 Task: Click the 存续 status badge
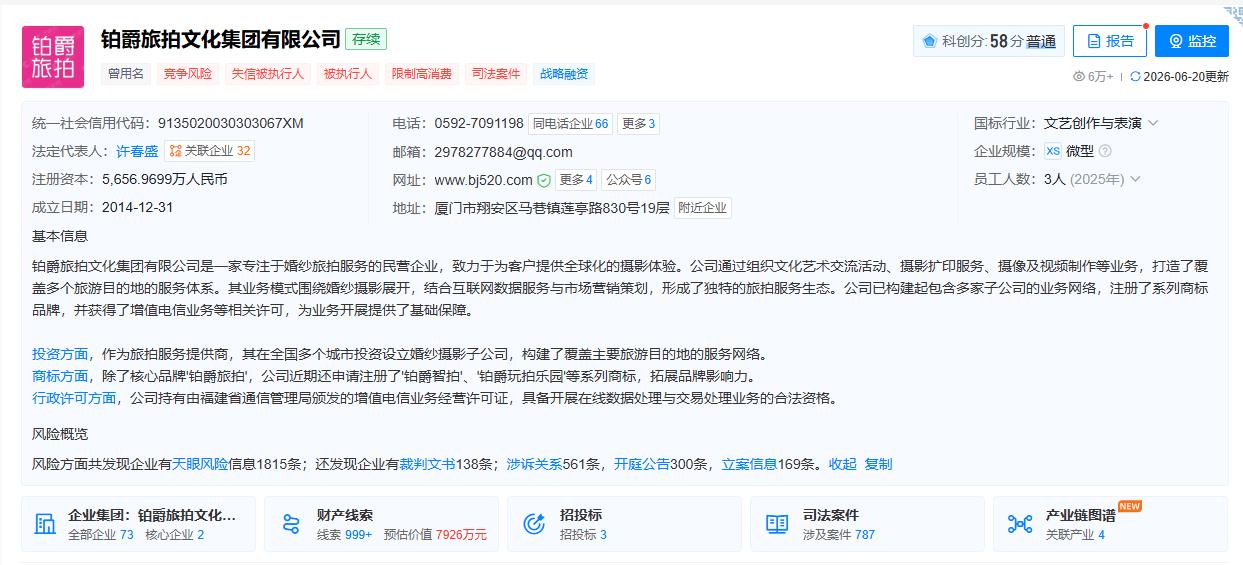point(366,39)
